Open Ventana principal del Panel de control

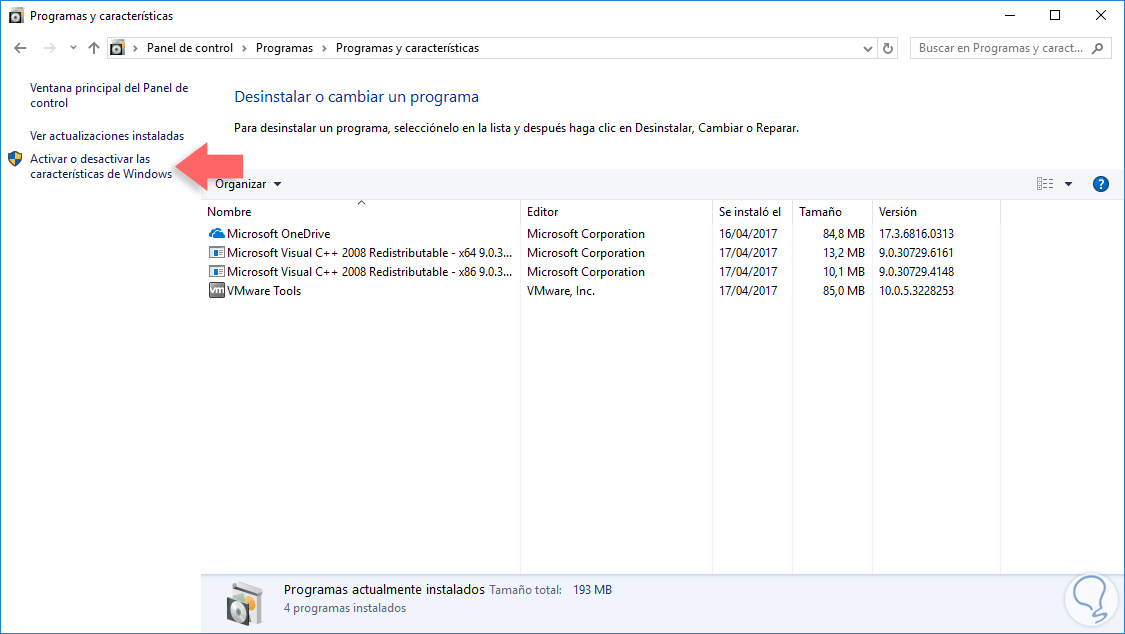[x=109, y=95]
